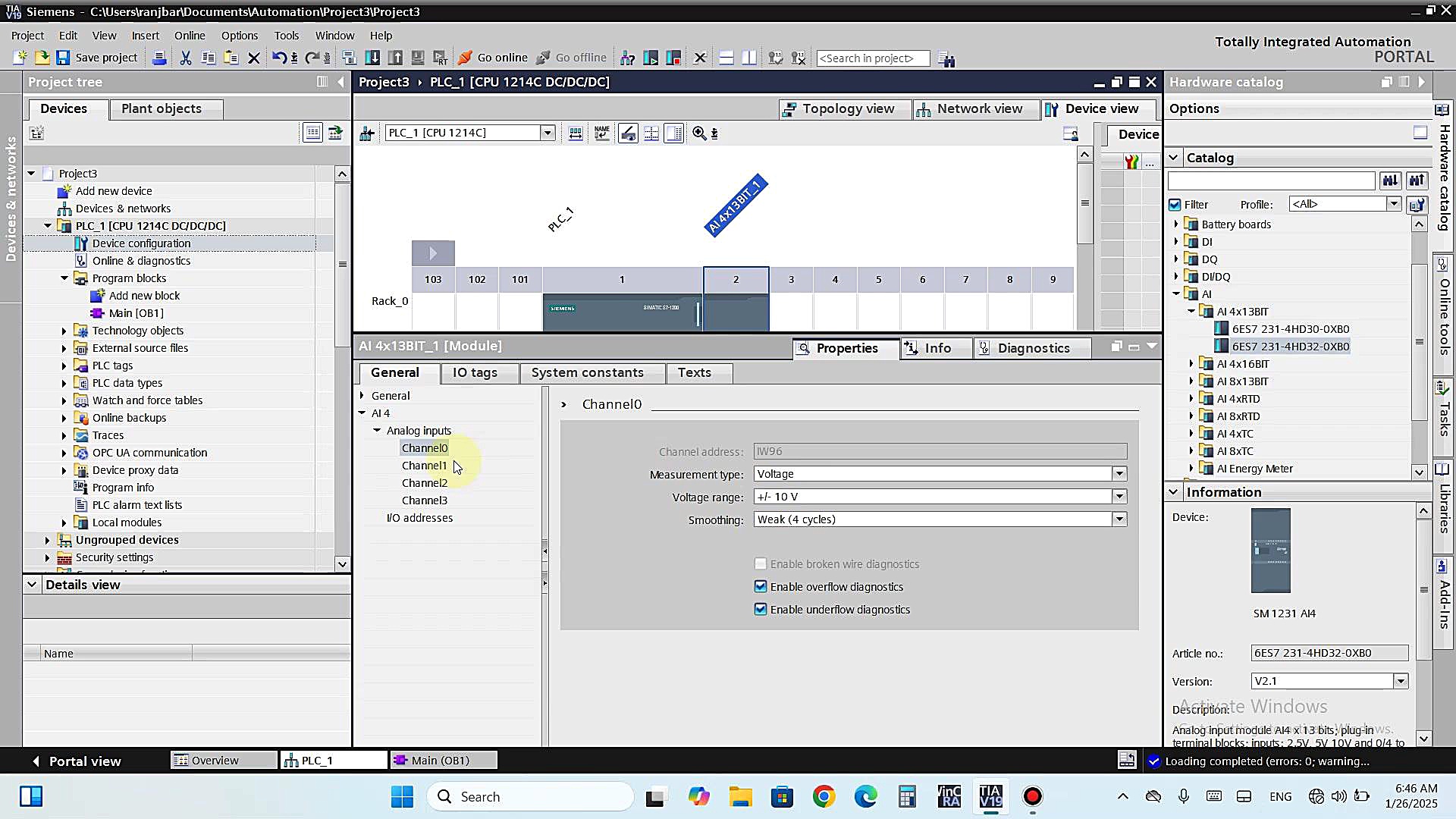
Task: Click the Print toolbar icon
Action: pos(159,58)
